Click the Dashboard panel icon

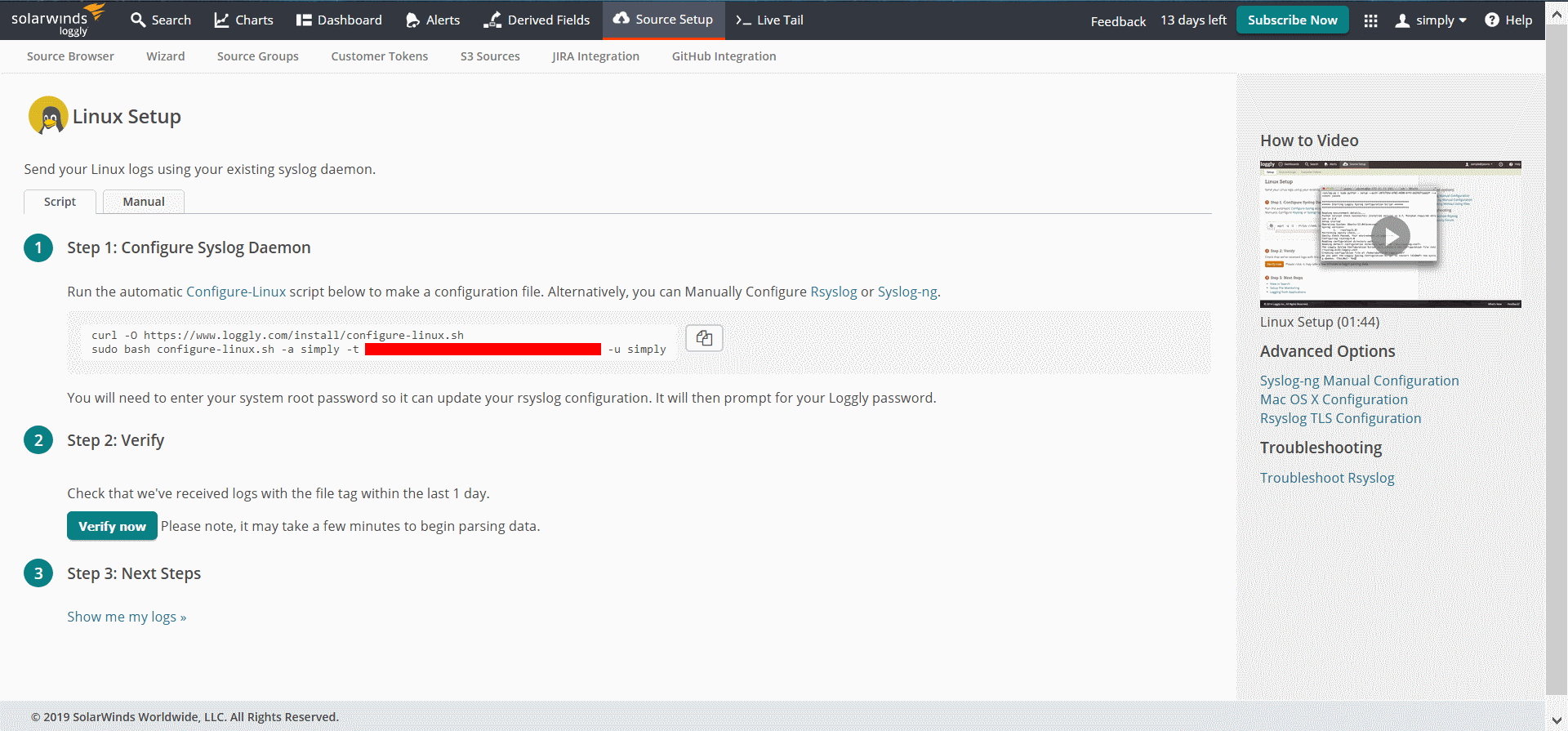pos(304,20)
